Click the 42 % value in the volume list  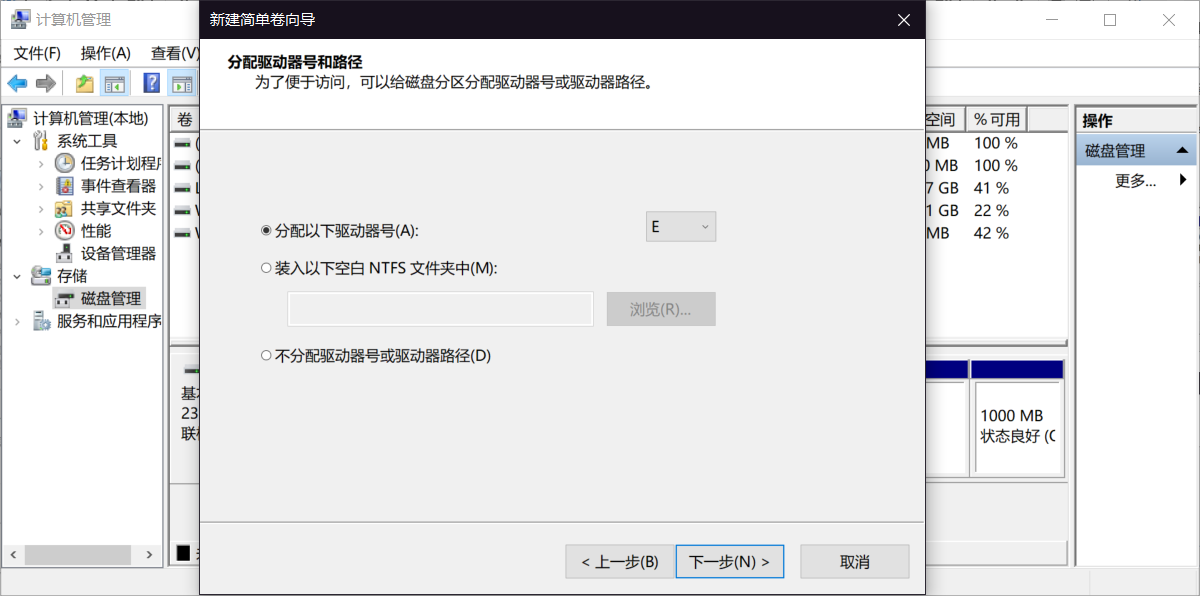click(991, 233)
